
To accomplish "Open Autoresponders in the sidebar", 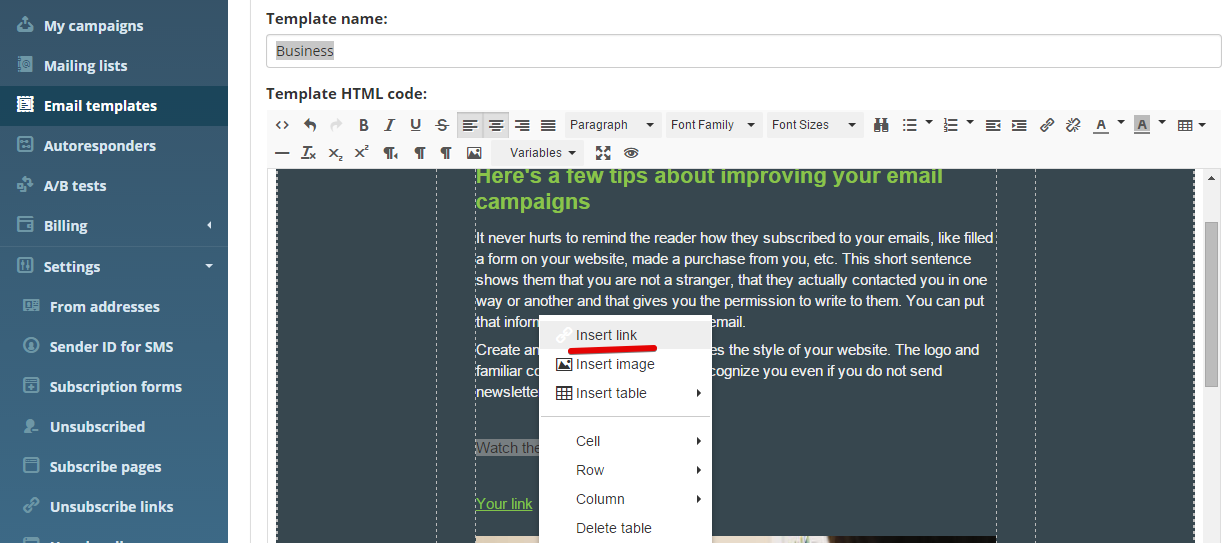I will point(99,146).
